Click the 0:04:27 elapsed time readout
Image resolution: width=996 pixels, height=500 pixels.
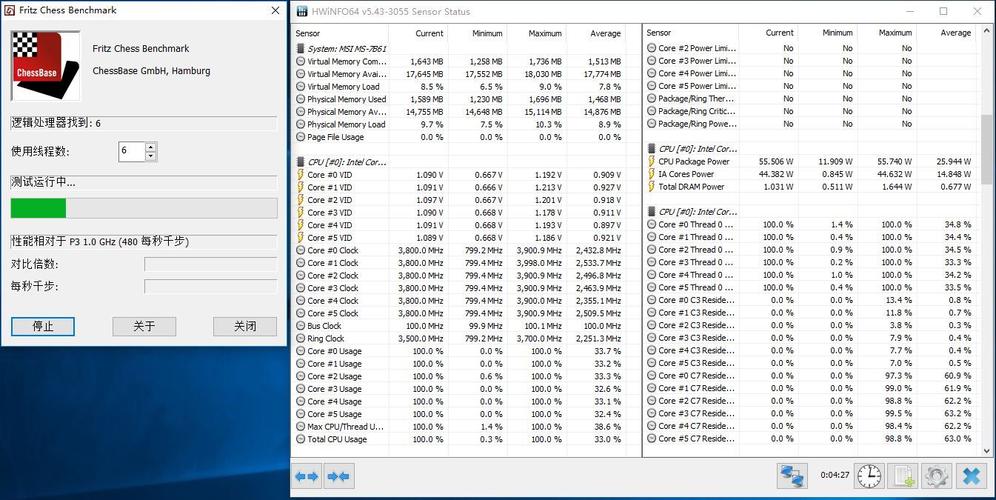(835, 475)
